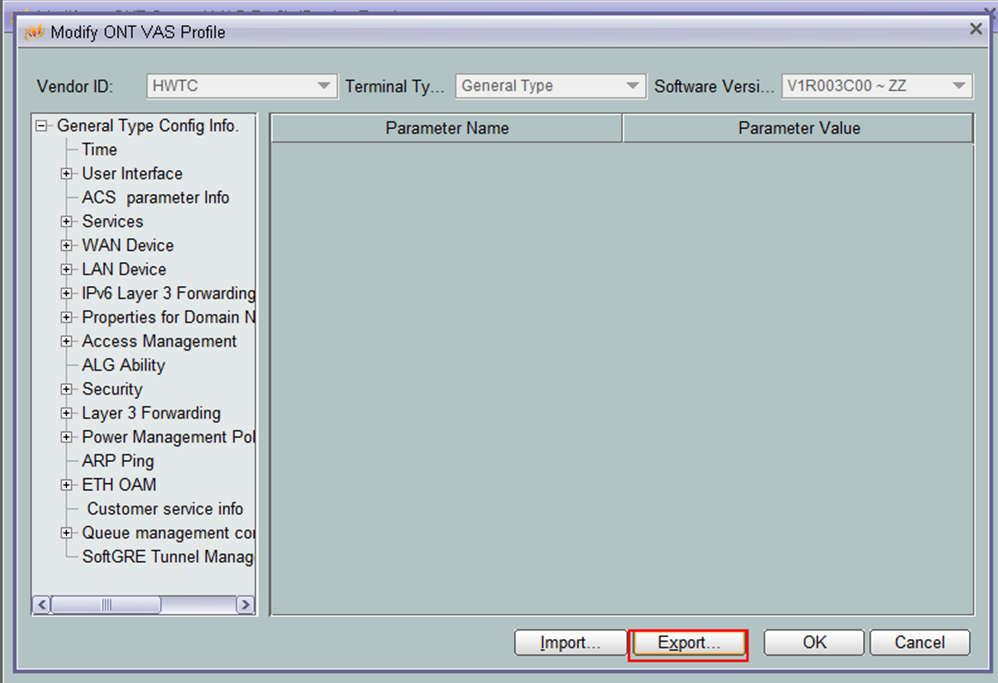This screenshot has width=998, height=683.
Task: Open the Vendor ID dropdown
Action: coord(323,86)
